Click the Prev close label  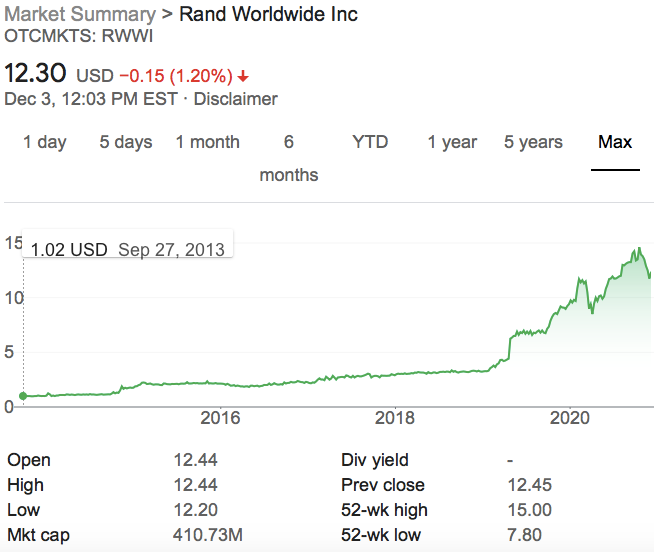tap(382, 485)
